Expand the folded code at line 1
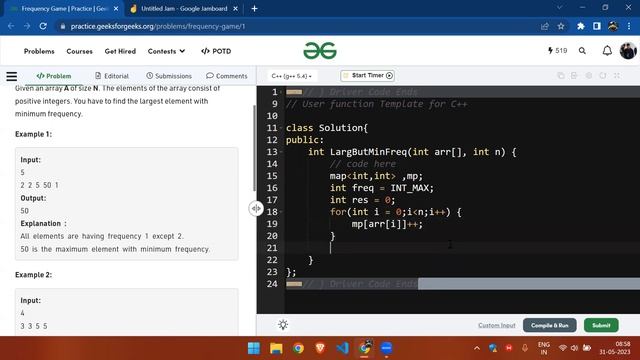640x360 pixels. click(x=294, y=92)
